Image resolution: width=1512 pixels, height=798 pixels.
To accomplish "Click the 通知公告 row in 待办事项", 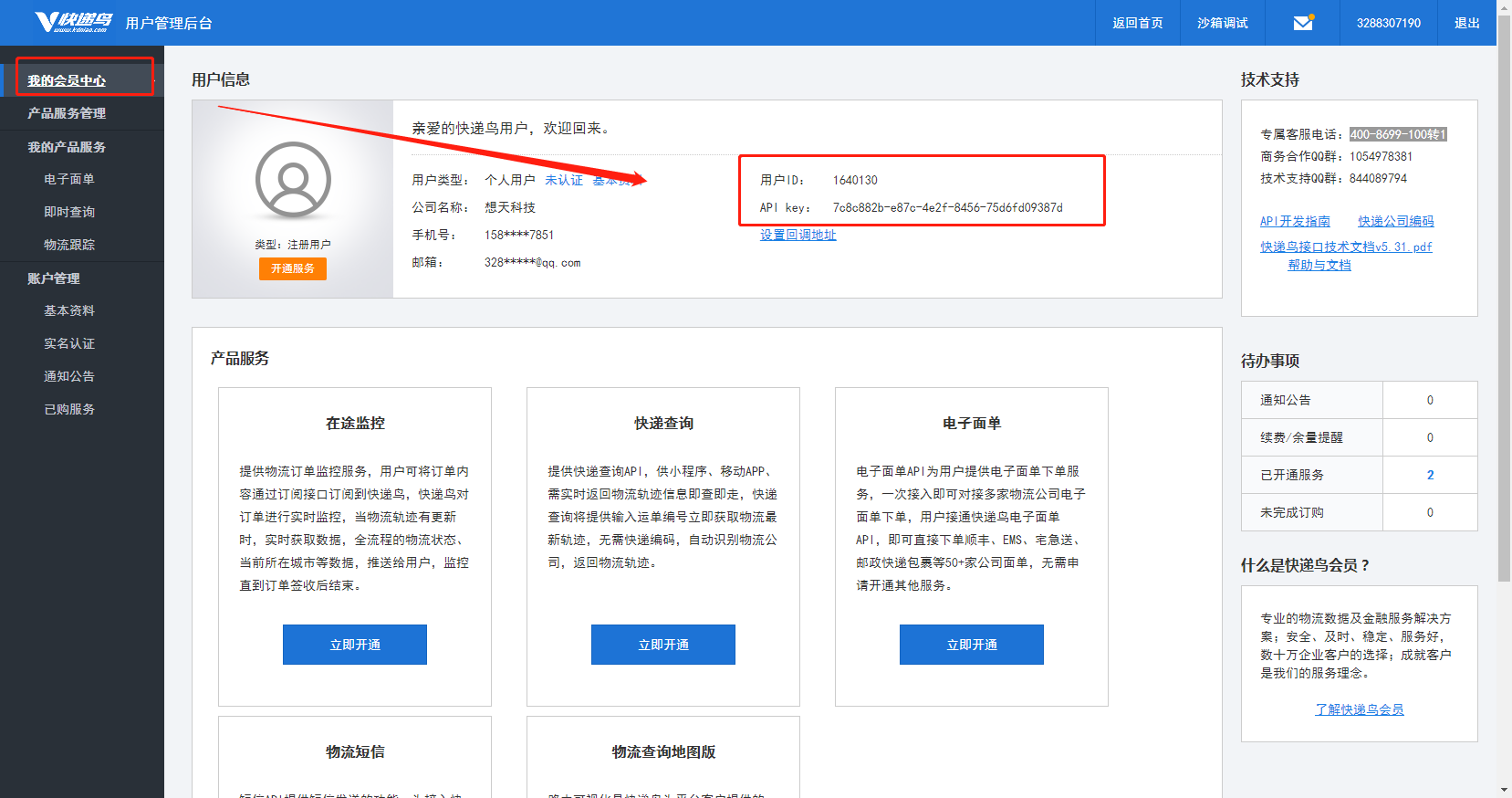I will 1359,400.
